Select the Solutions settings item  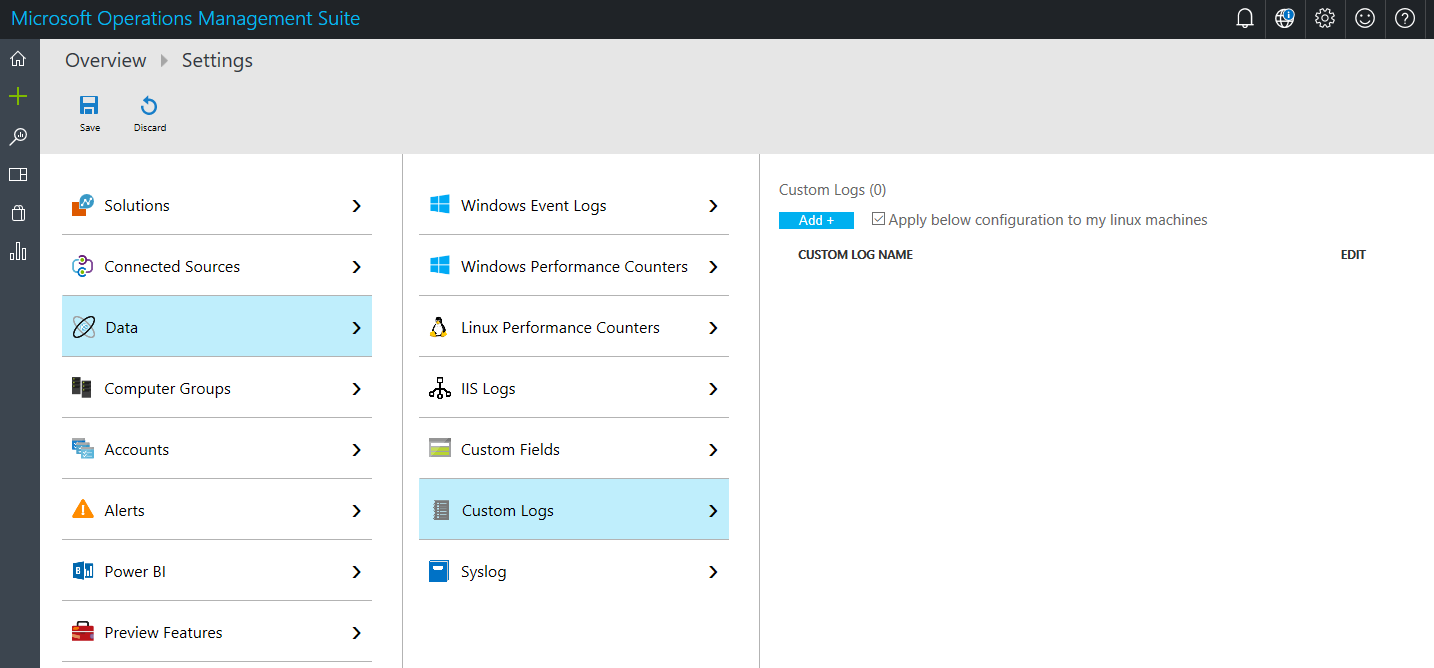click(x=217, y=205)
